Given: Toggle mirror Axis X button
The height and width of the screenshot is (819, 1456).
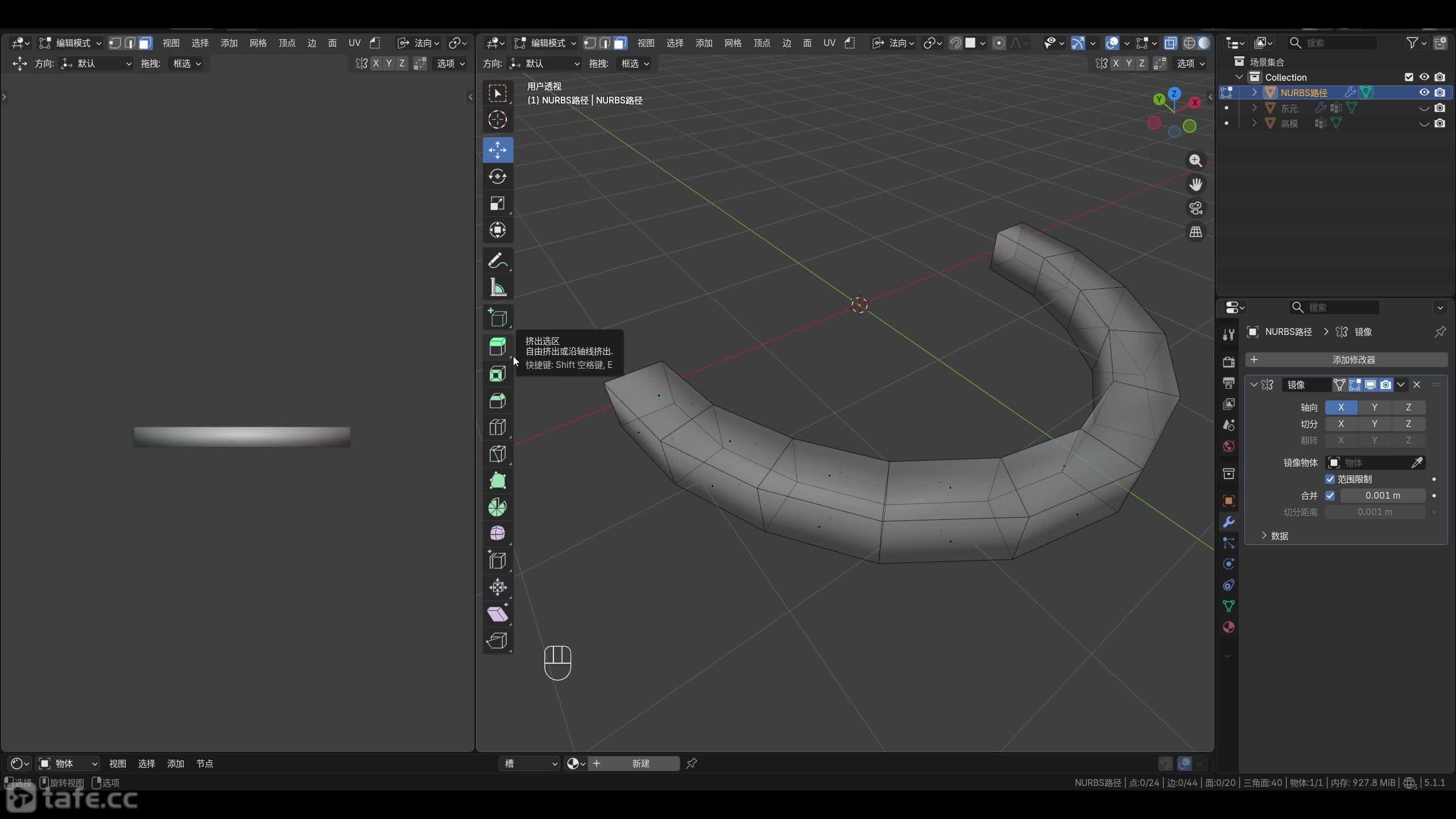Looking at the screenshot, I should pyautogui.click(x=1341, y=408).
